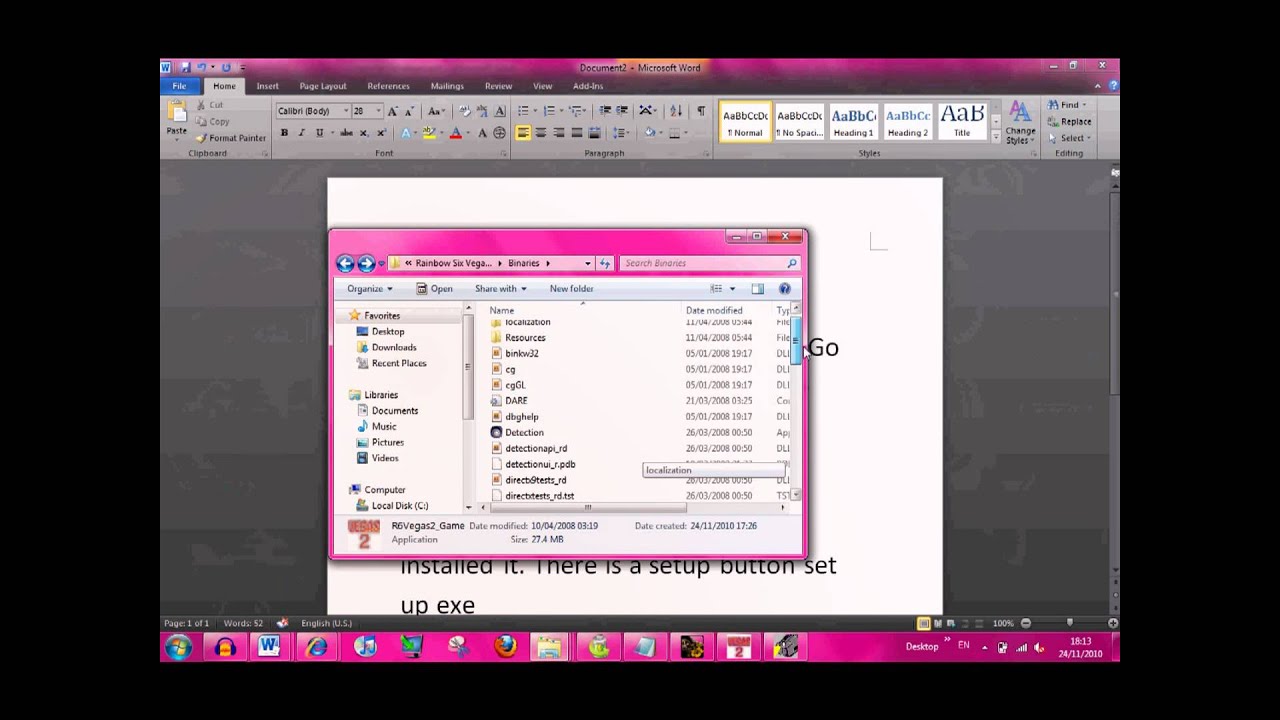This screenshot has height=720, width=1280.
Task: Apply Italic formatting in Word ribbon
Action: click(301, 133)
